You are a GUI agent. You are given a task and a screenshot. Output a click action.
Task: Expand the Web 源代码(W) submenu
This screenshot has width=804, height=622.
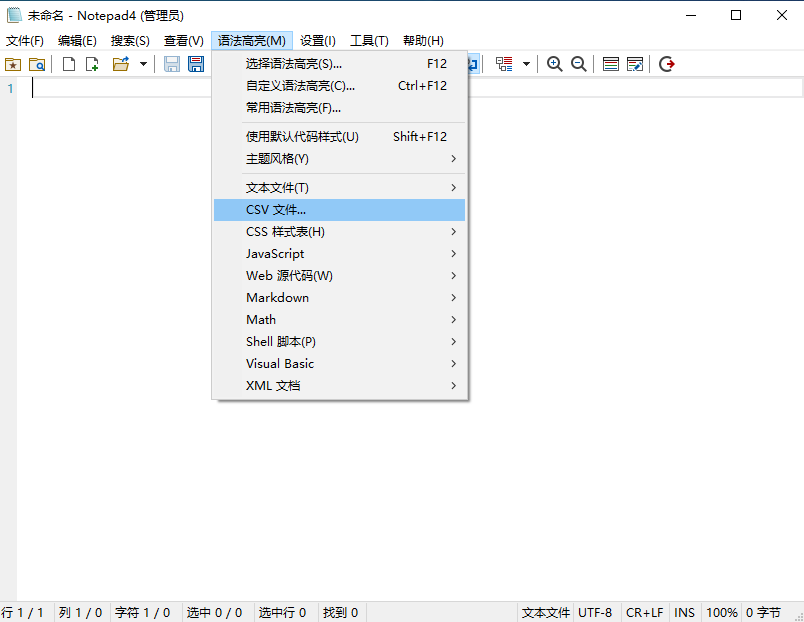coord(339,276)
